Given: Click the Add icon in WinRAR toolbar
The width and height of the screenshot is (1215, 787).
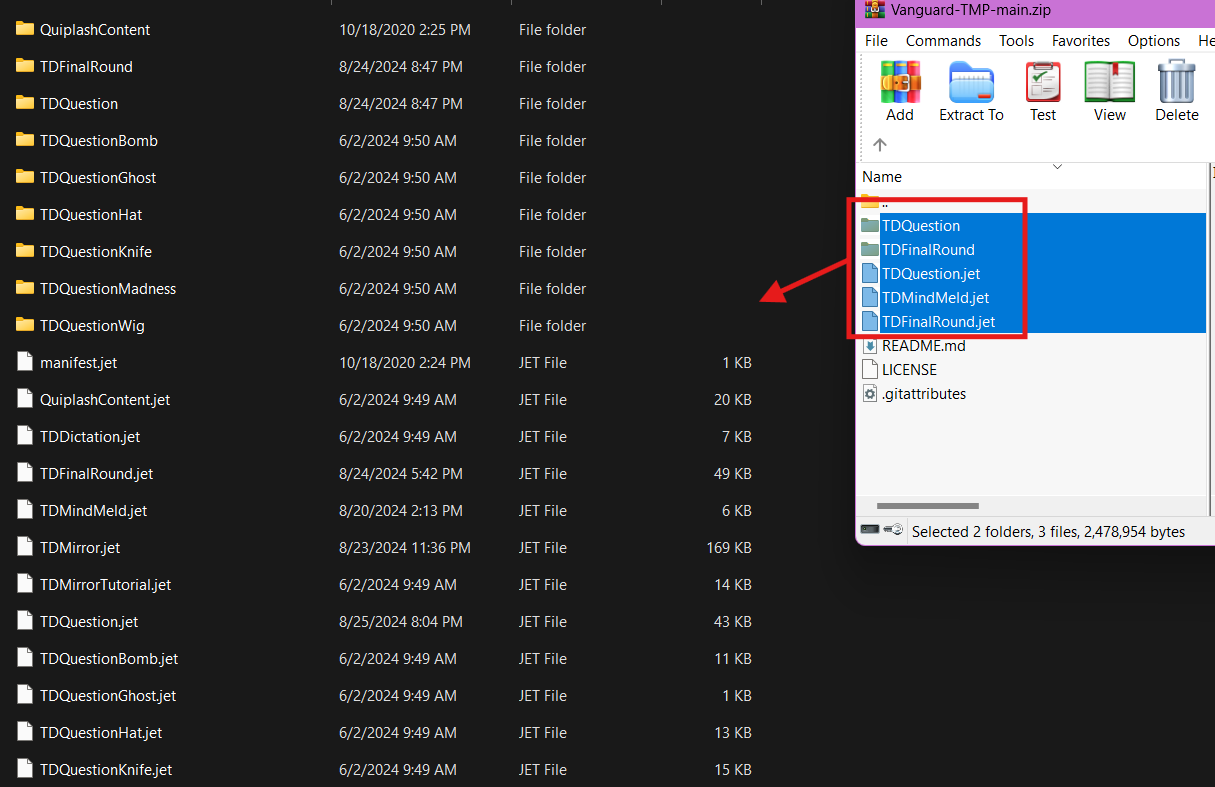Looking at the screenshot, I should click(x=900, y=82).
